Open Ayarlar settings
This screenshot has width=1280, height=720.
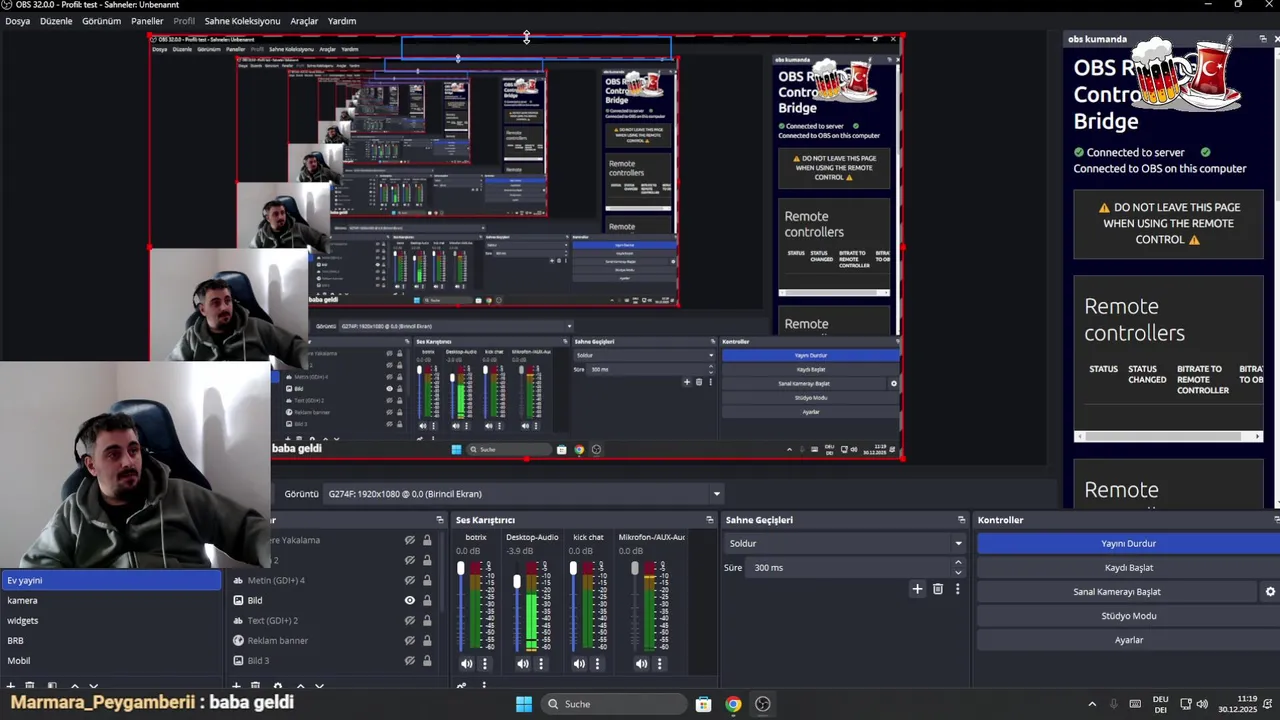(1128, 640)
